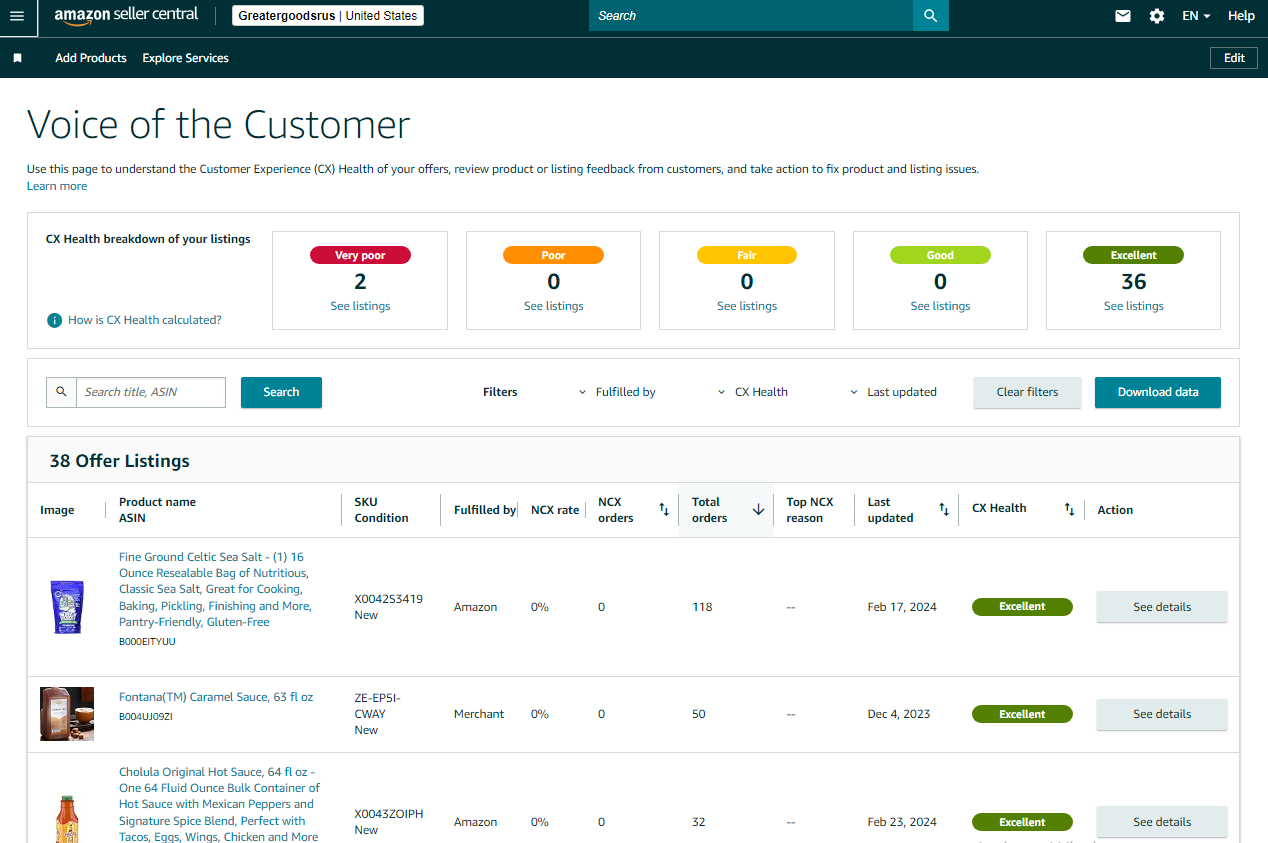Image resolution: width=1268 pixels, height=843 pixels.
Task: Expand the Fulfilled by filter dropdown
Action: 617,392
